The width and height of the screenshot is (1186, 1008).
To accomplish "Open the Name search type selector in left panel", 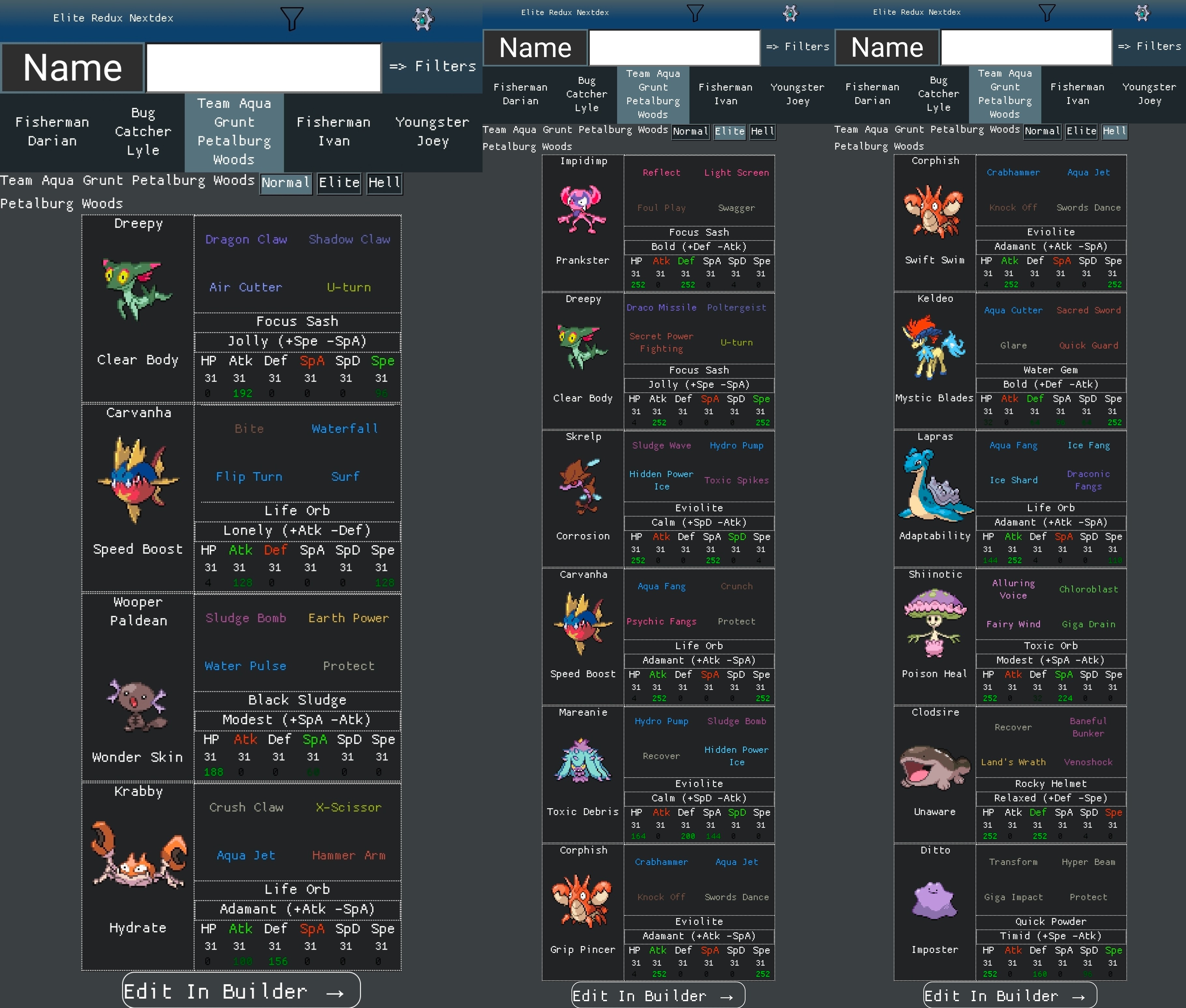I will click(73, 67).
